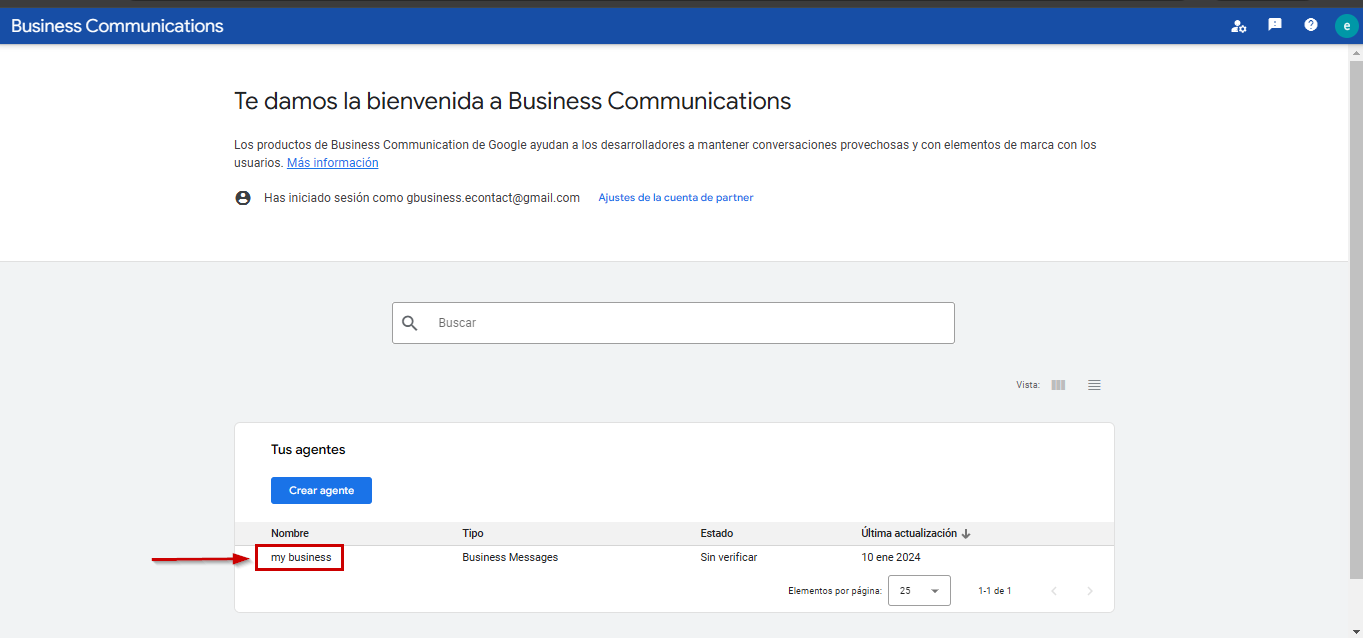Click the signed-in account person icon
1363x638 pixels.
(x=243, y=198)
